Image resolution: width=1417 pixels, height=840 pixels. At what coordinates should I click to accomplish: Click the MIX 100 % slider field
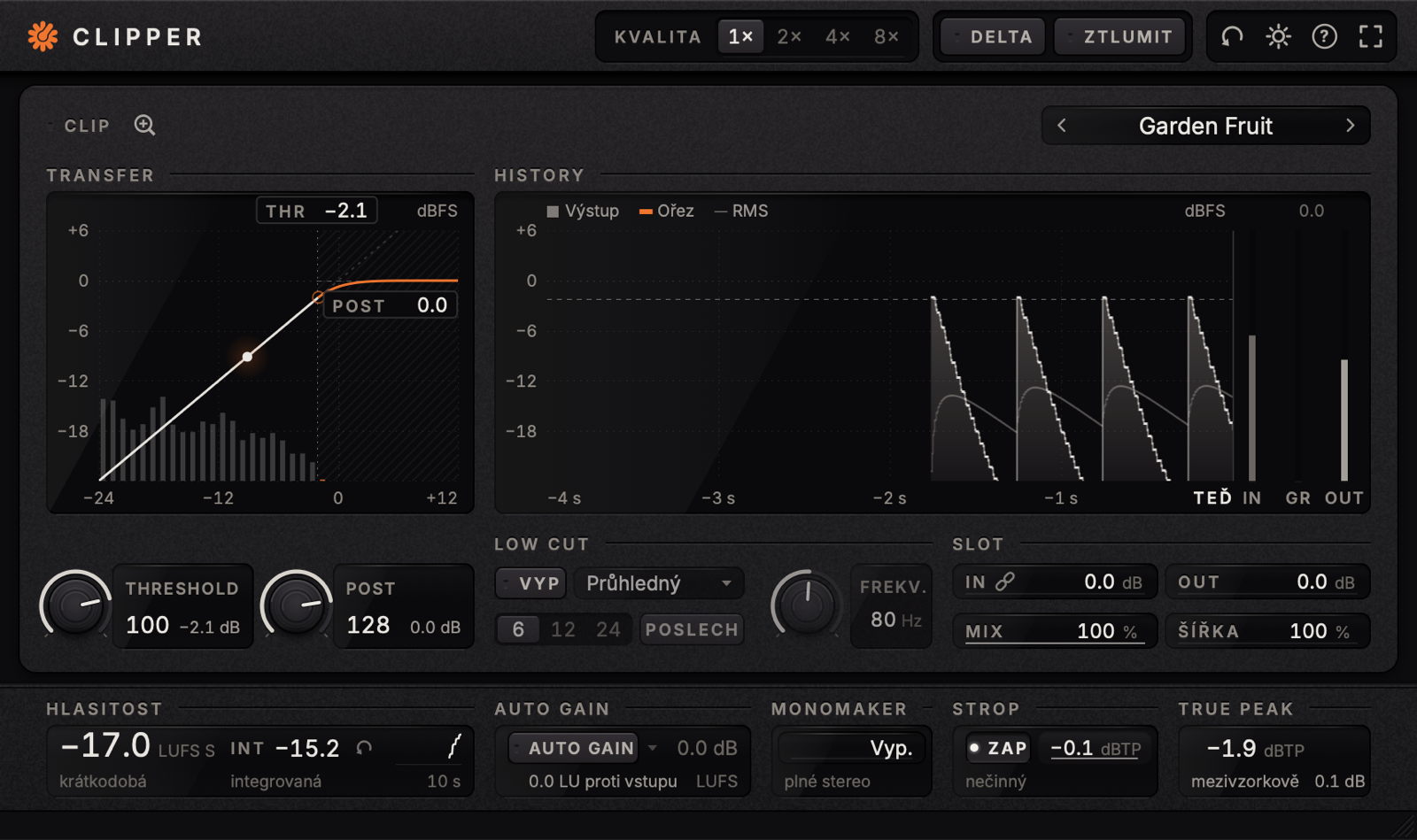coord(1055,631)
